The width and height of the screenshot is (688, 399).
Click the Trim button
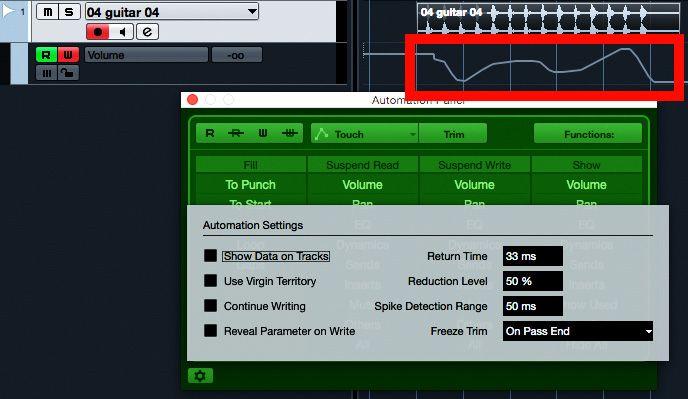[453, 133]
